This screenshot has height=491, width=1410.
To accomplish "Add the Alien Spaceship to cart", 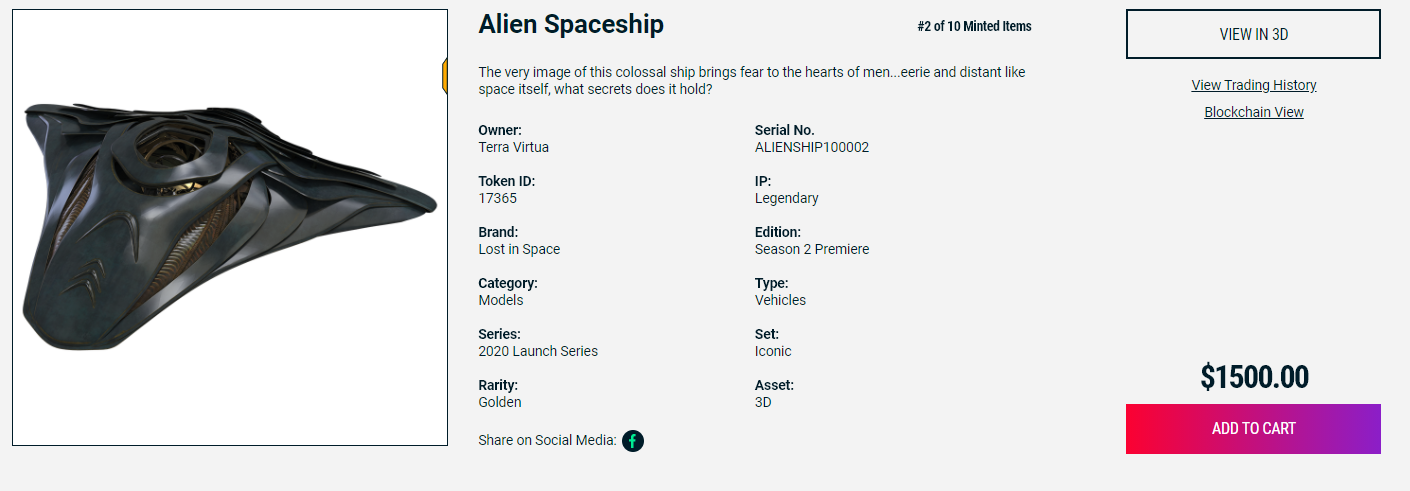I will [x=1253, y=429].
